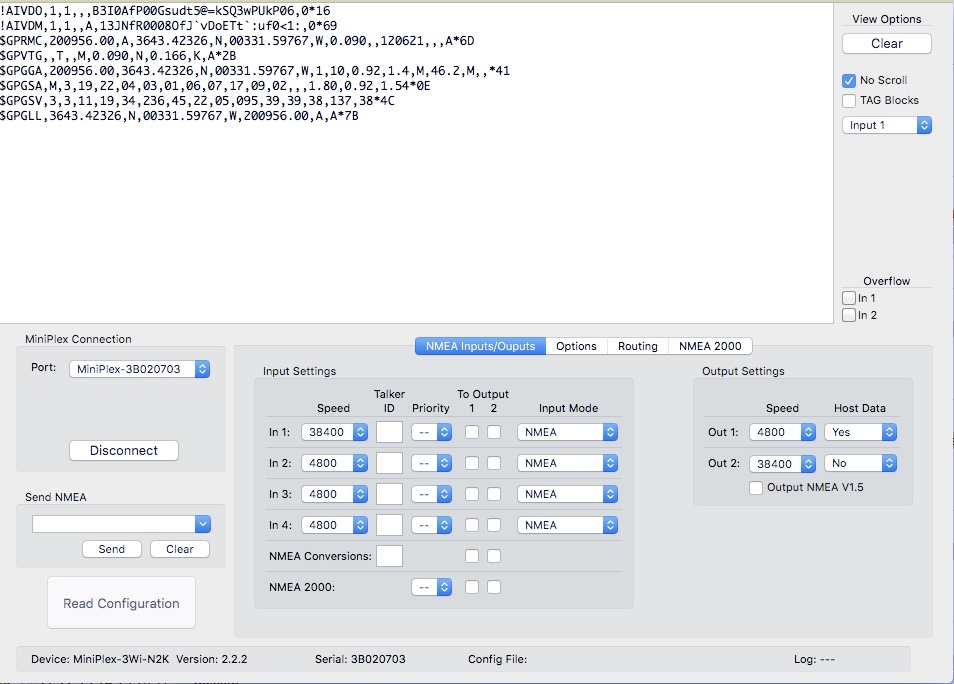
Task: Change the In 4 speed dropdown
Action: [335, 525]
